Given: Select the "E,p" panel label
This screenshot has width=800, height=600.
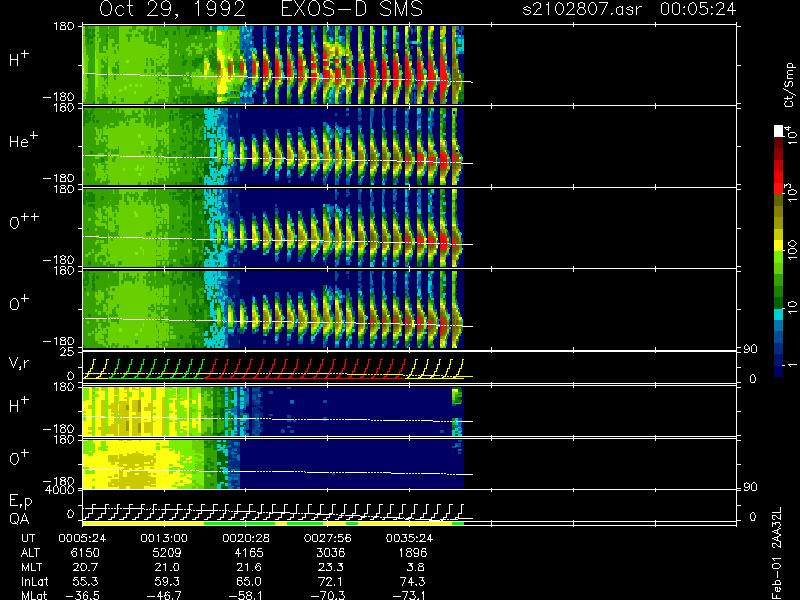Looking at the screenshot, I should (x=20, y=502).
